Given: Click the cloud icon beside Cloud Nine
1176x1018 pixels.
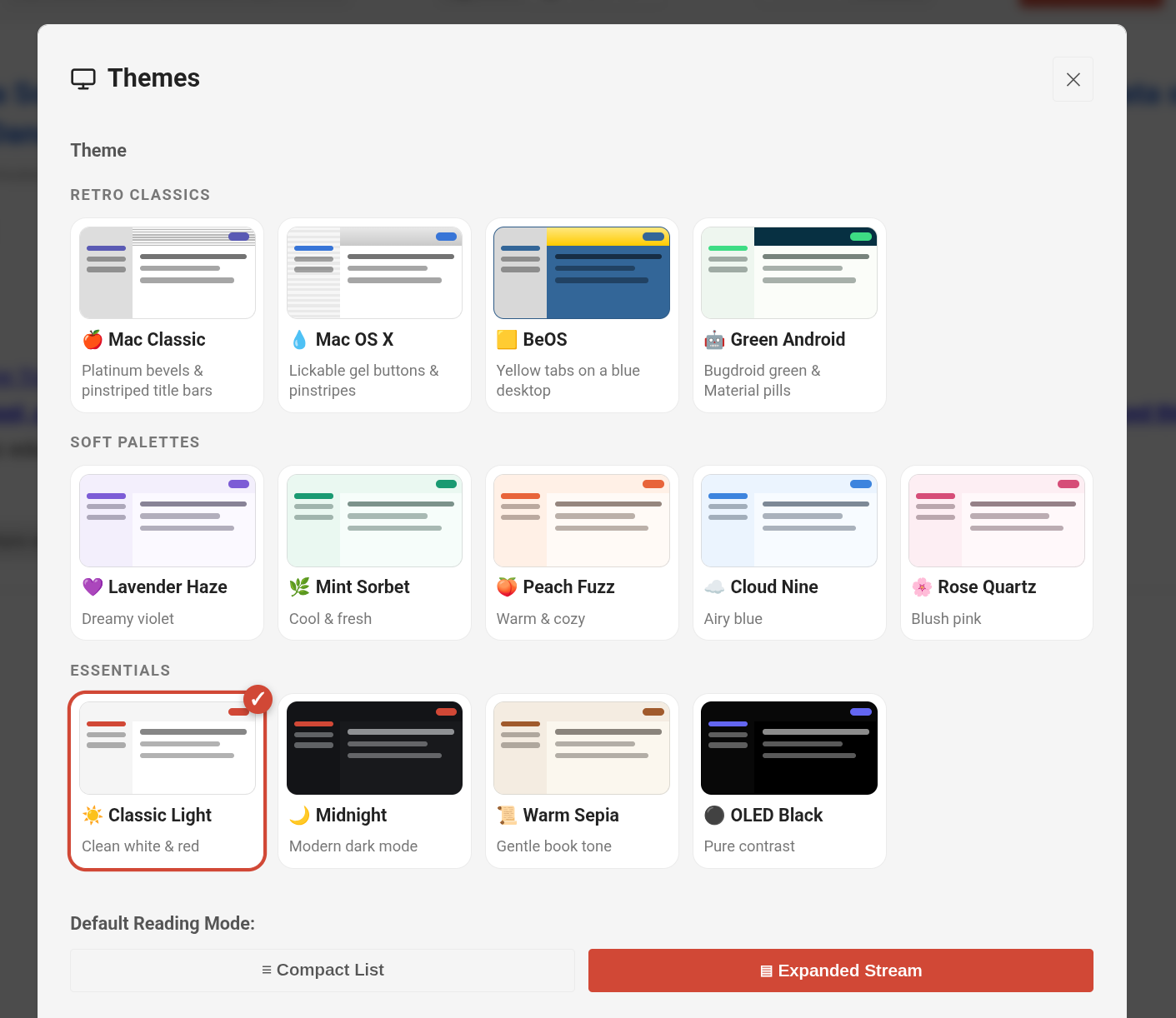Looking at the screenshot, I should tap(714, 587).
